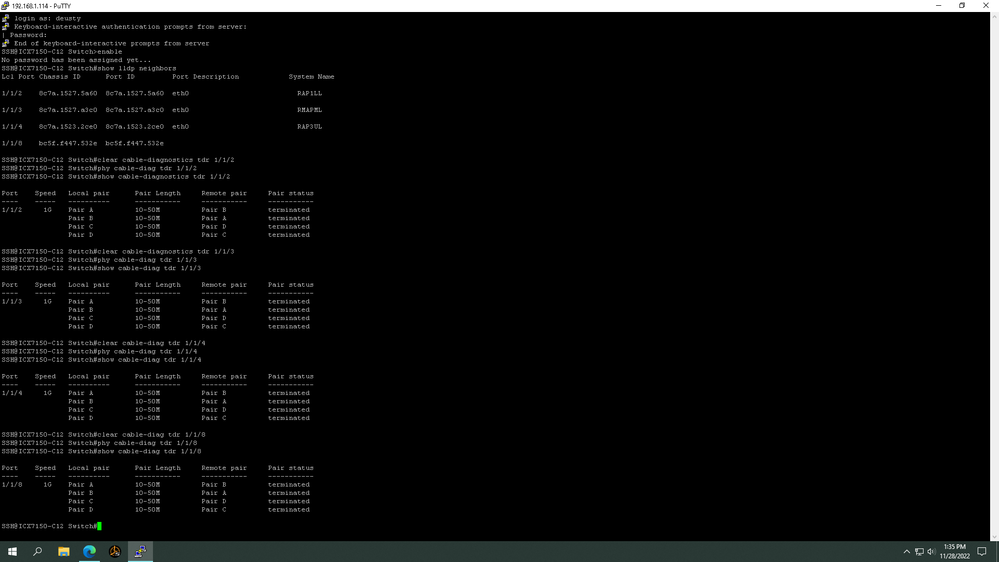Click the 'show cable-diag tdr 1/1/8' command
The width and height of the screenshot is (999, 562).
[x=151, y=451]
